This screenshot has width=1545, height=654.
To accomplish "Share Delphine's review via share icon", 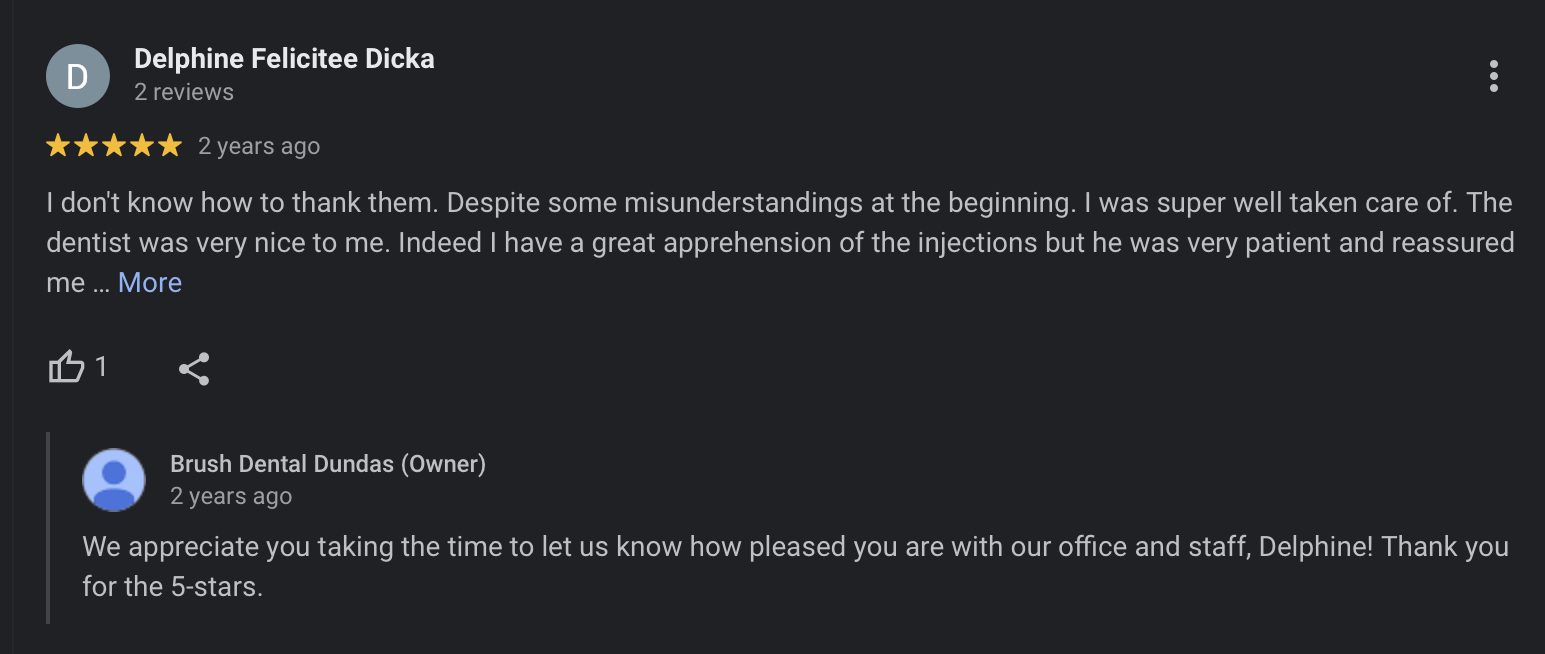I will [194, 369].
